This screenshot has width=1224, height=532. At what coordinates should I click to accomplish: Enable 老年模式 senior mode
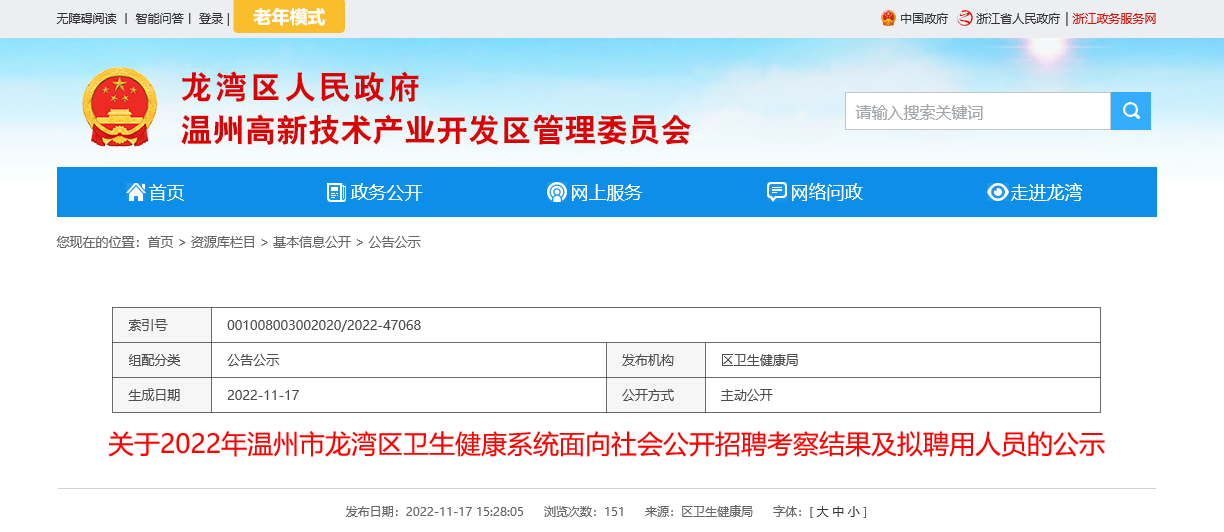pos(289,17)
